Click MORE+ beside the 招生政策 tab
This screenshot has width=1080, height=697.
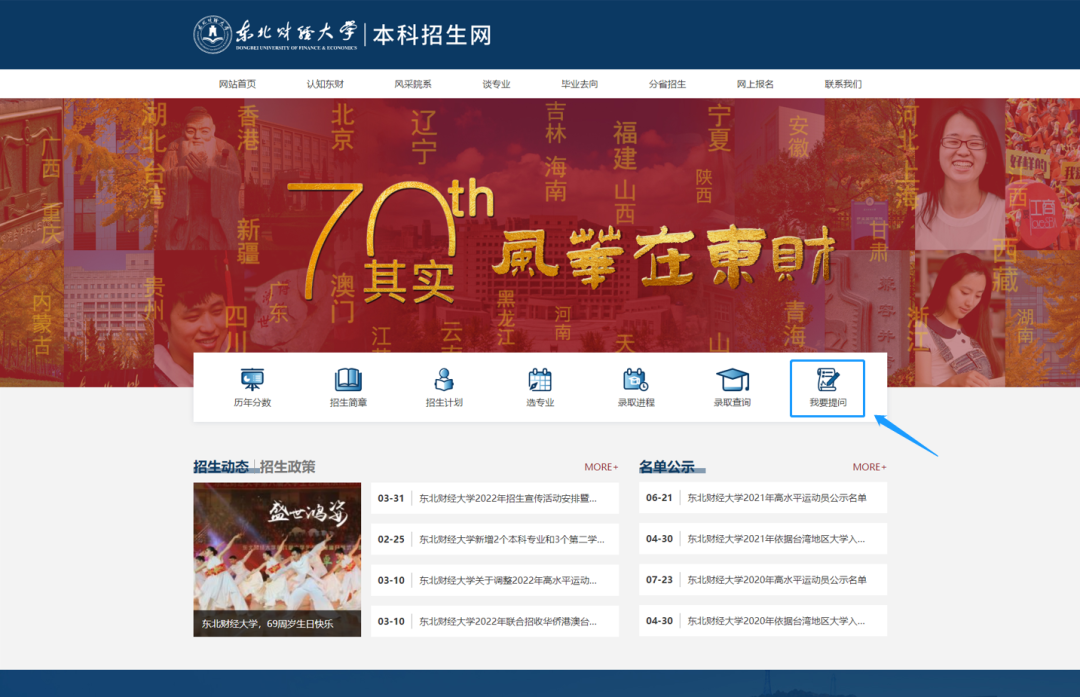click(x=601, y=467)
